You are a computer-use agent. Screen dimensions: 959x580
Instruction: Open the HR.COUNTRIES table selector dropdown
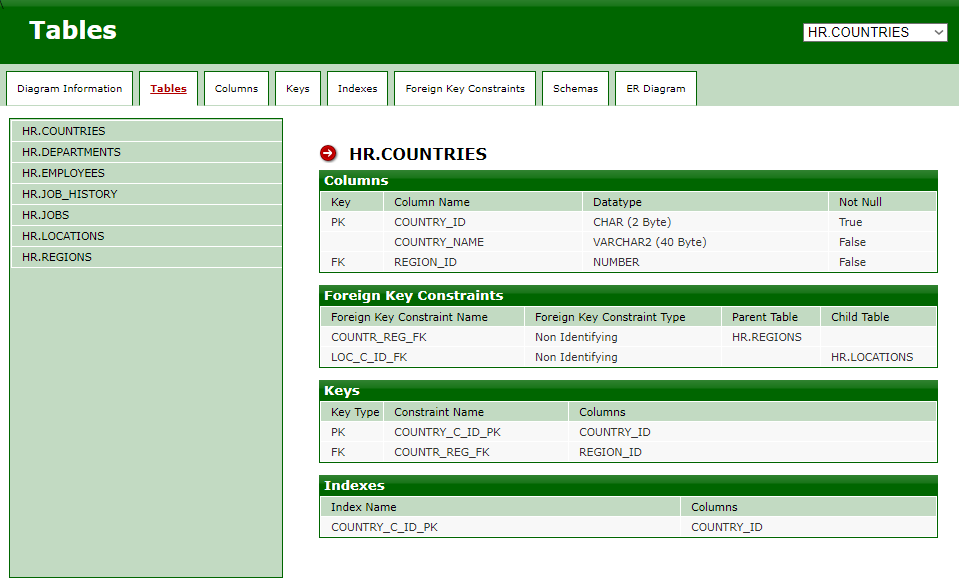point(874,32)
